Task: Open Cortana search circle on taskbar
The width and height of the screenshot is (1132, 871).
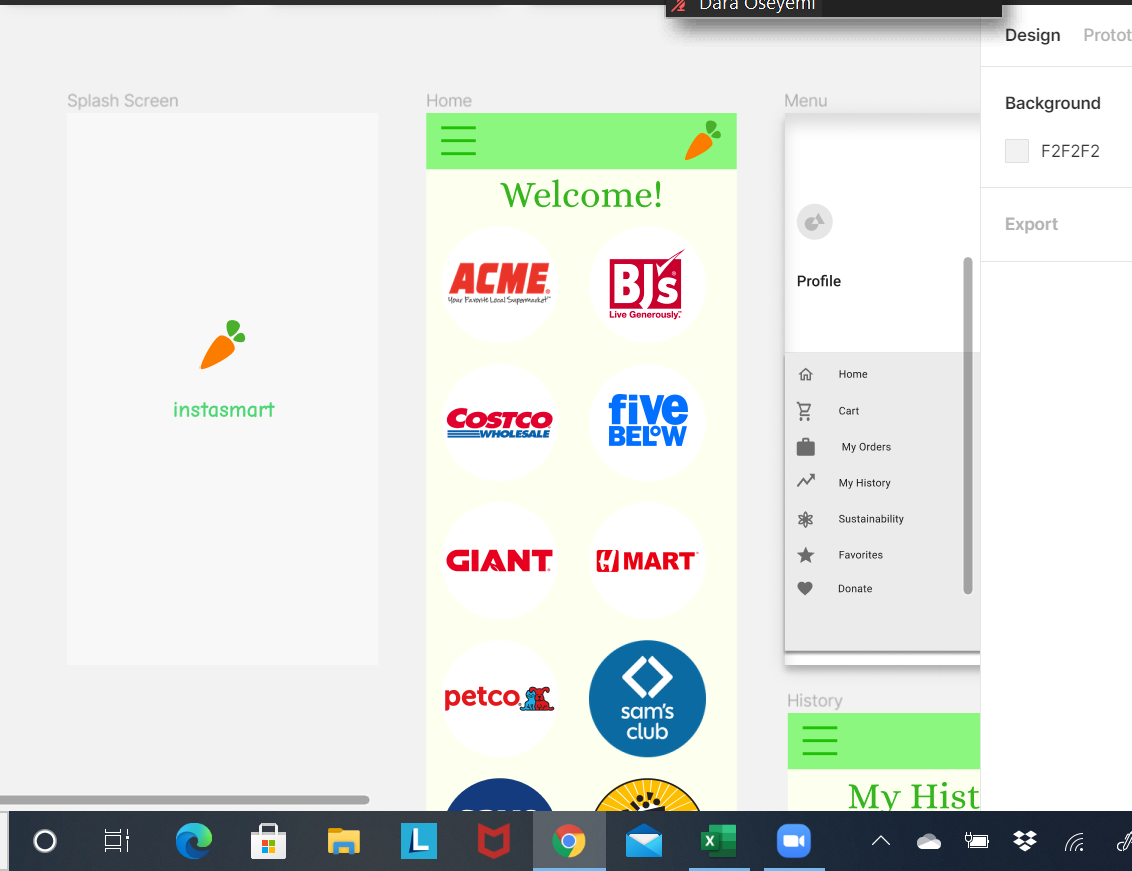Action: pos(45,841)
